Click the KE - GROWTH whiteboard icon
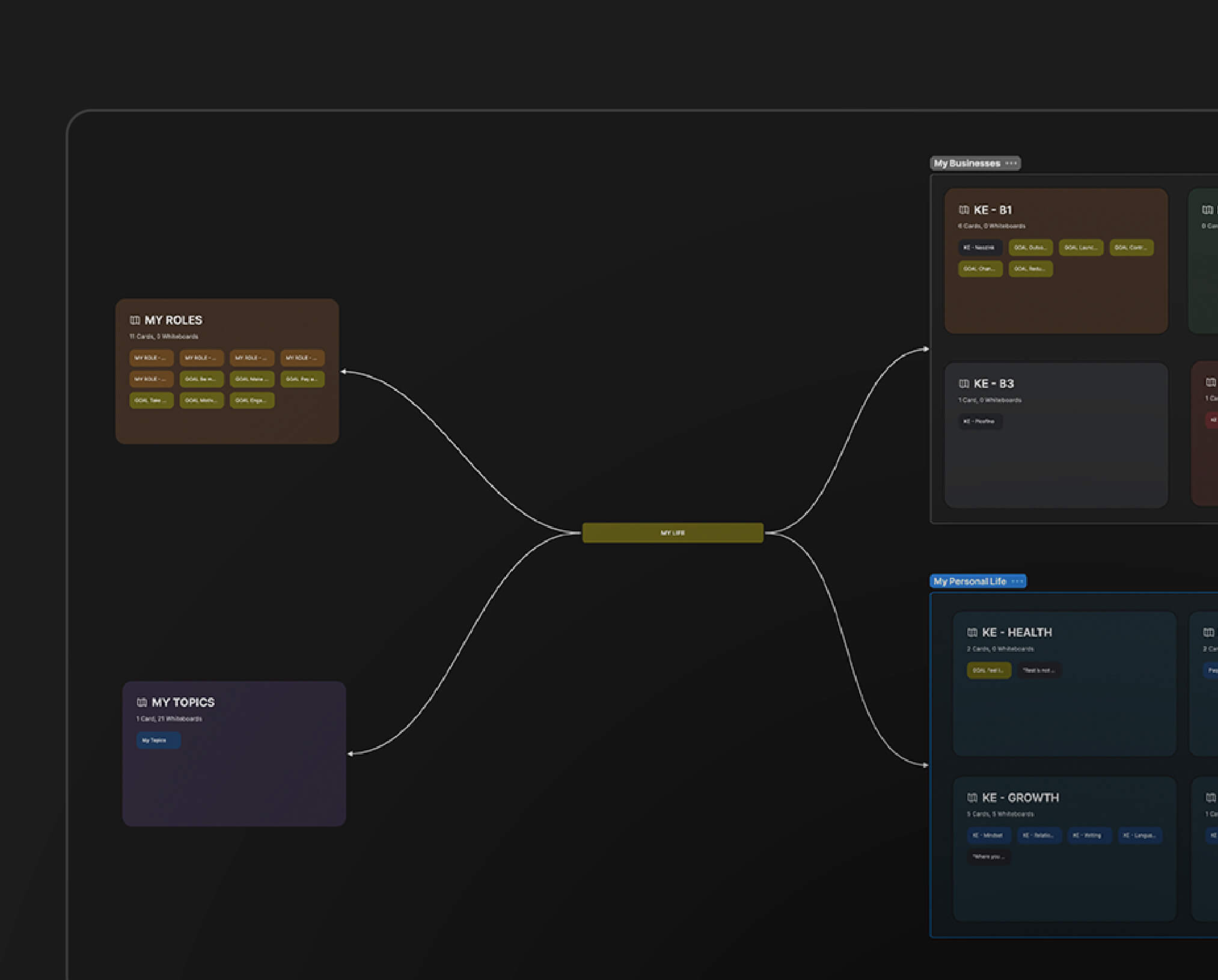The image size is (1218, 980). [972, 798]
